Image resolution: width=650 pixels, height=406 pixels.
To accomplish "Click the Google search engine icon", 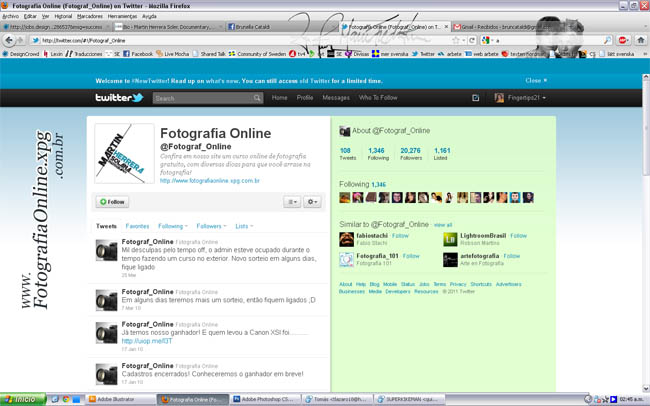I will click(x=485, y=40).
